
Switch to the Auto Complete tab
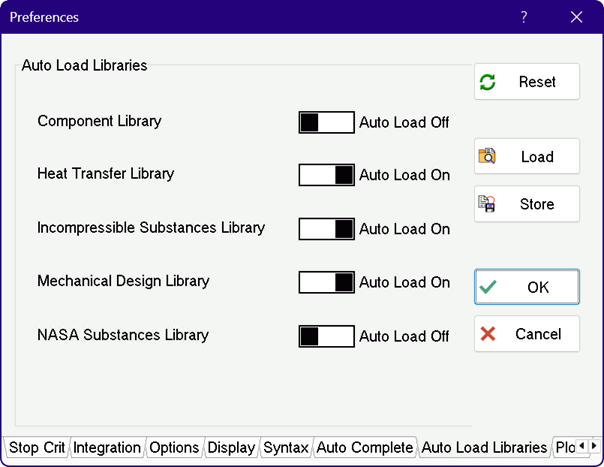pos(364,447)
